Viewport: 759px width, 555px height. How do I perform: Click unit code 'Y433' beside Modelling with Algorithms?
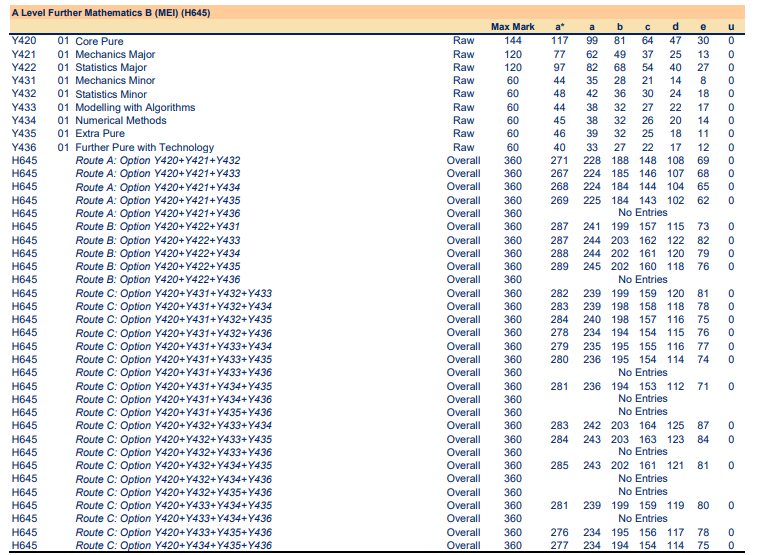point(24,107)
